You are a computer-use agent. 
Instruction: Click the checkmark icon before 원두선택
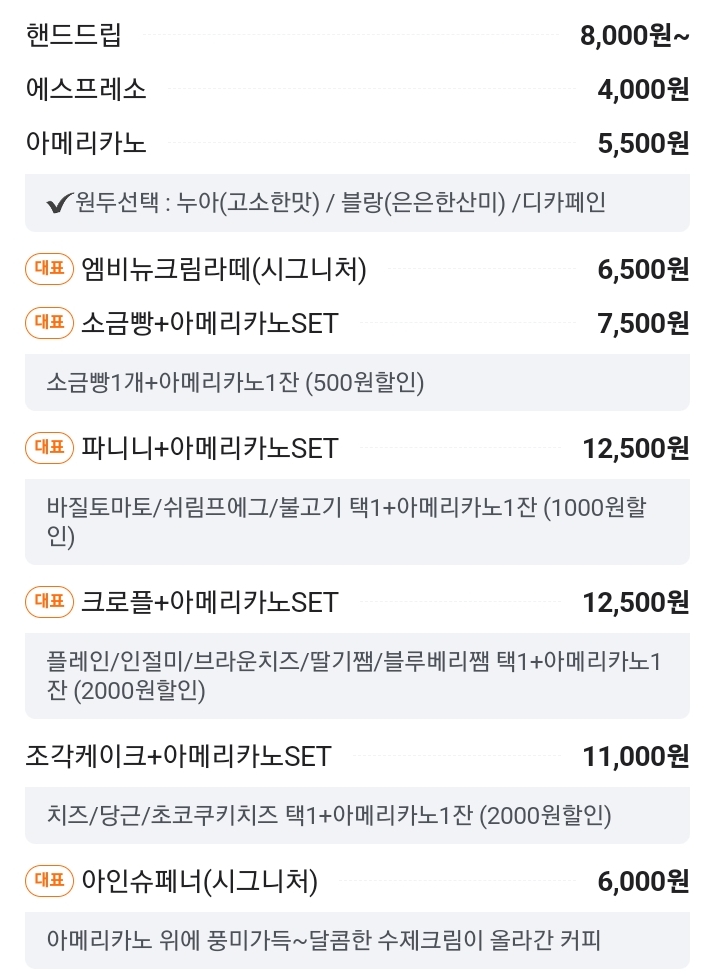(x=59, y=204)
